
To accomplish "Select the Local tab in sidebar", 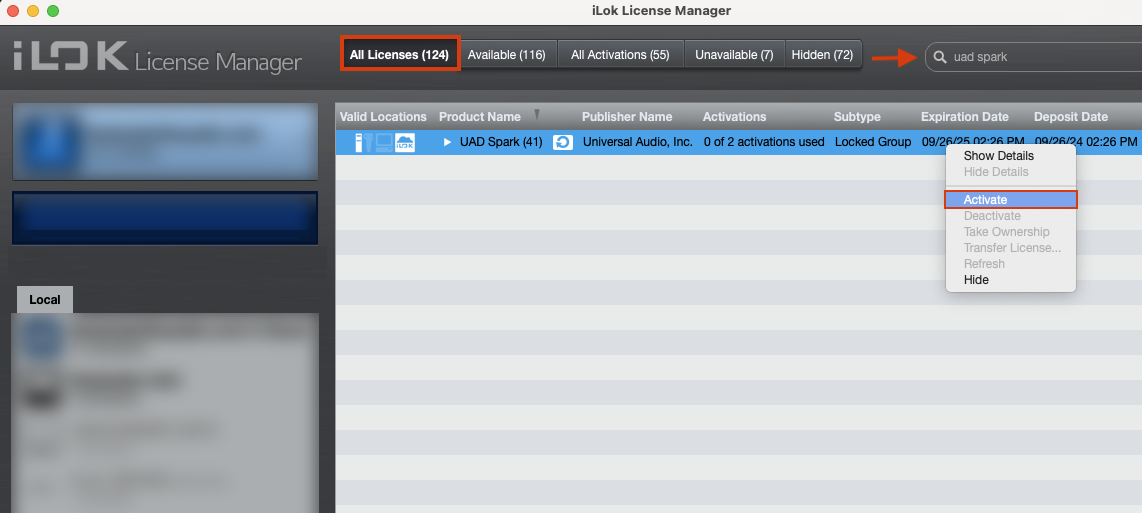I will tap(44, 299).
